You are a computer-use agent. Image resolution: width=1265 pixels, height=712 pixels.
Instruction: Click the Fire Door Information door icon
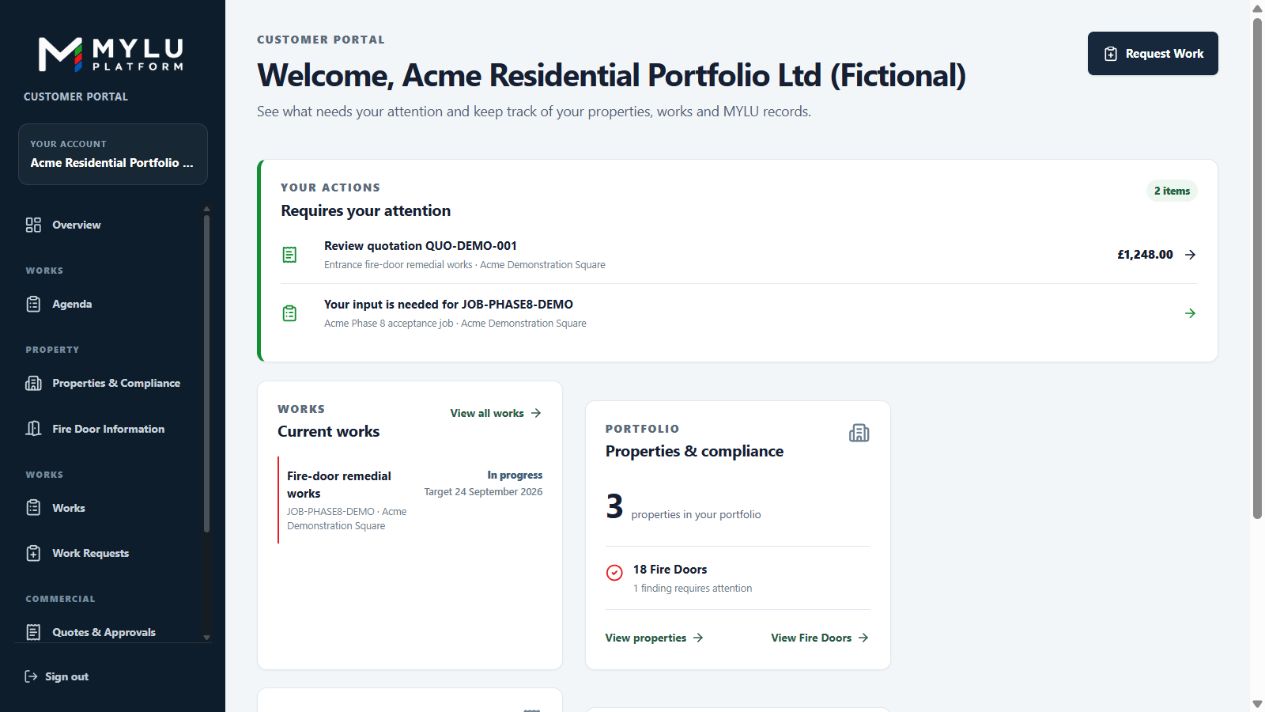[33, 429]
